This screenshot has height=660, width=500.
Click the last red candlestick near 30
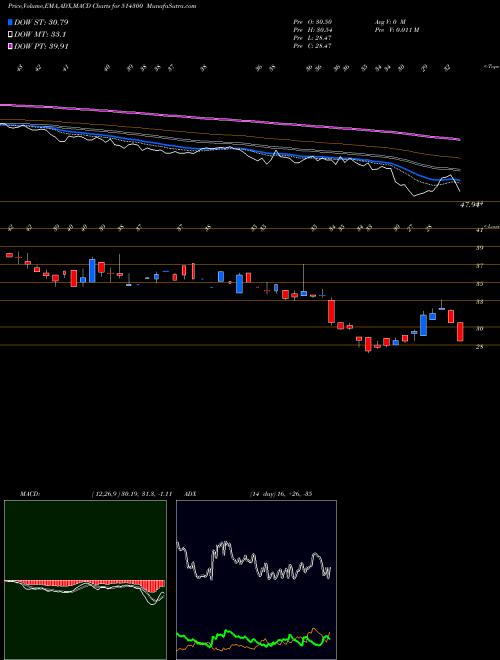[x=460, y=332]
